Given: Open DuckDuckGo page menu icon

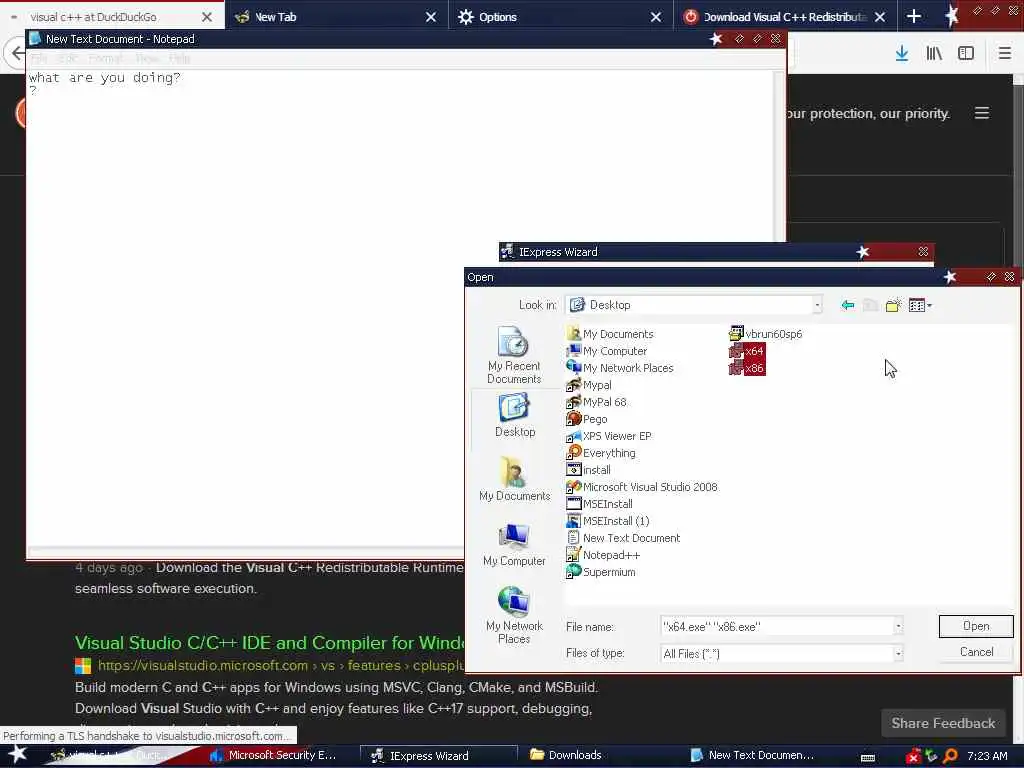Looking at the screenshot, I should [x=982, y=113].
